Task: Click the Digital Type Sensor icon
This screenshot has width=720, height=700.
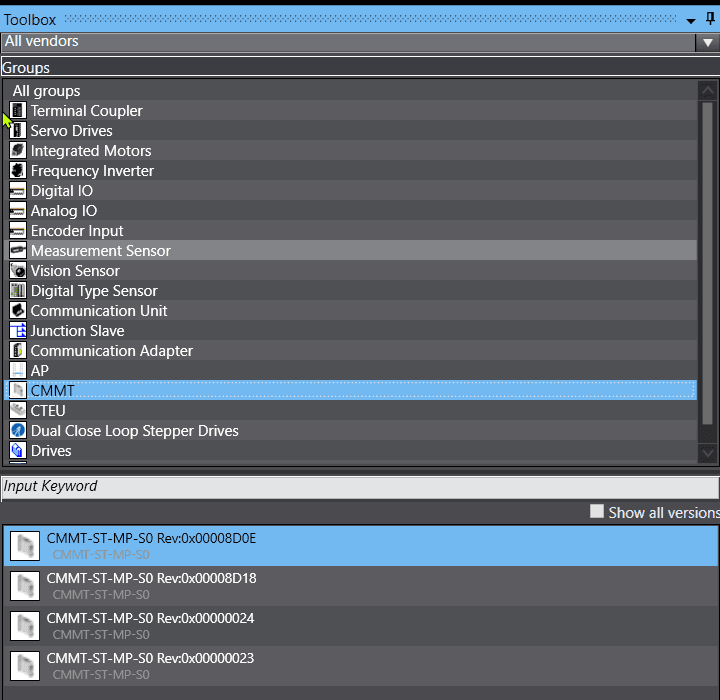Action: click(18, 290)
